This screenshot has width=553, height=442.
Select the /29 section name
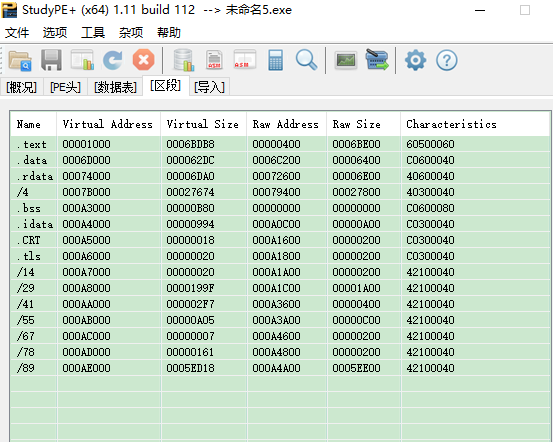point(25,288)
